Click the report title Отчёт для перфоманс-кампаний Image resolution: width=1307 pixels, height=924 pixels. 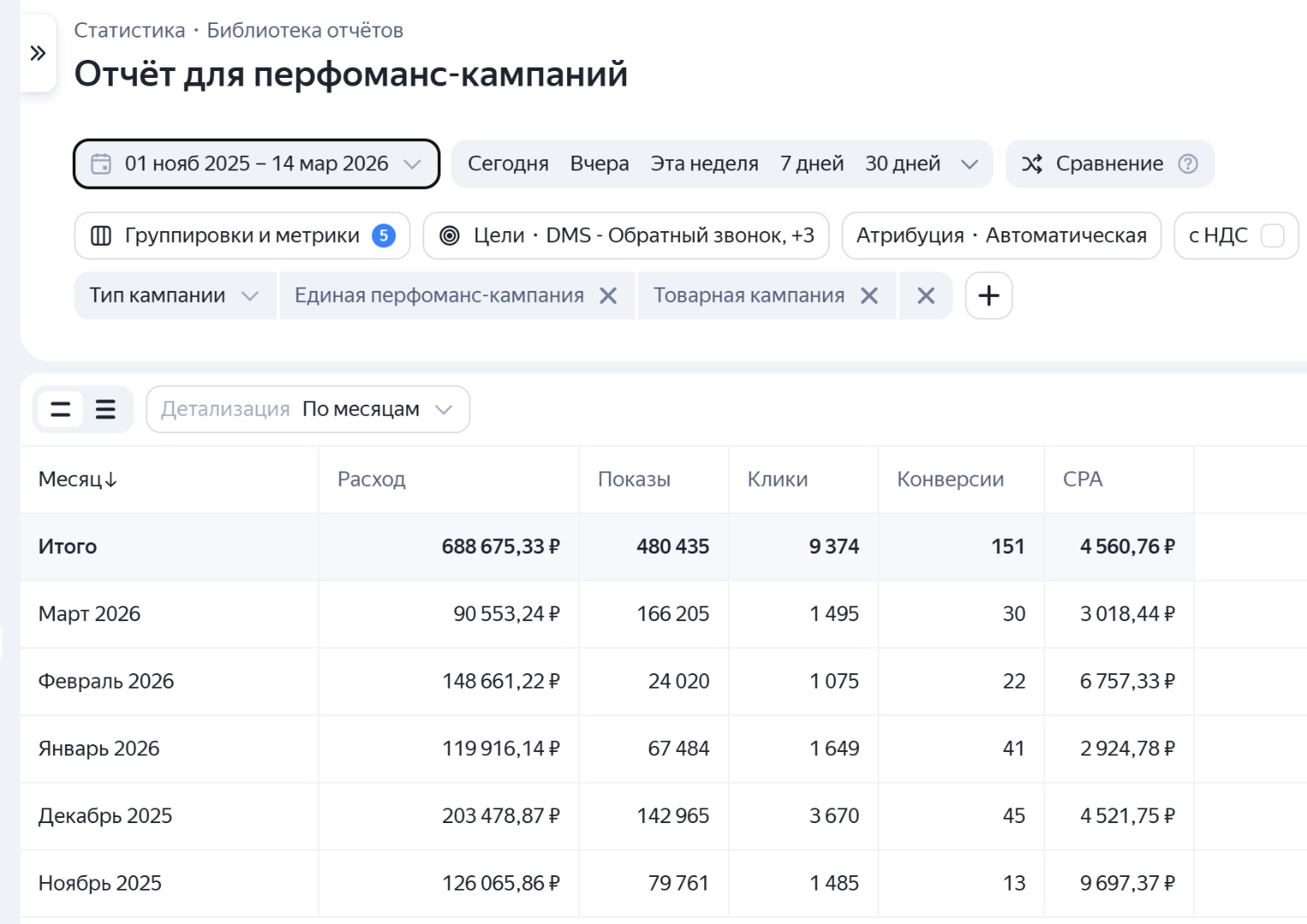point(351,74)
